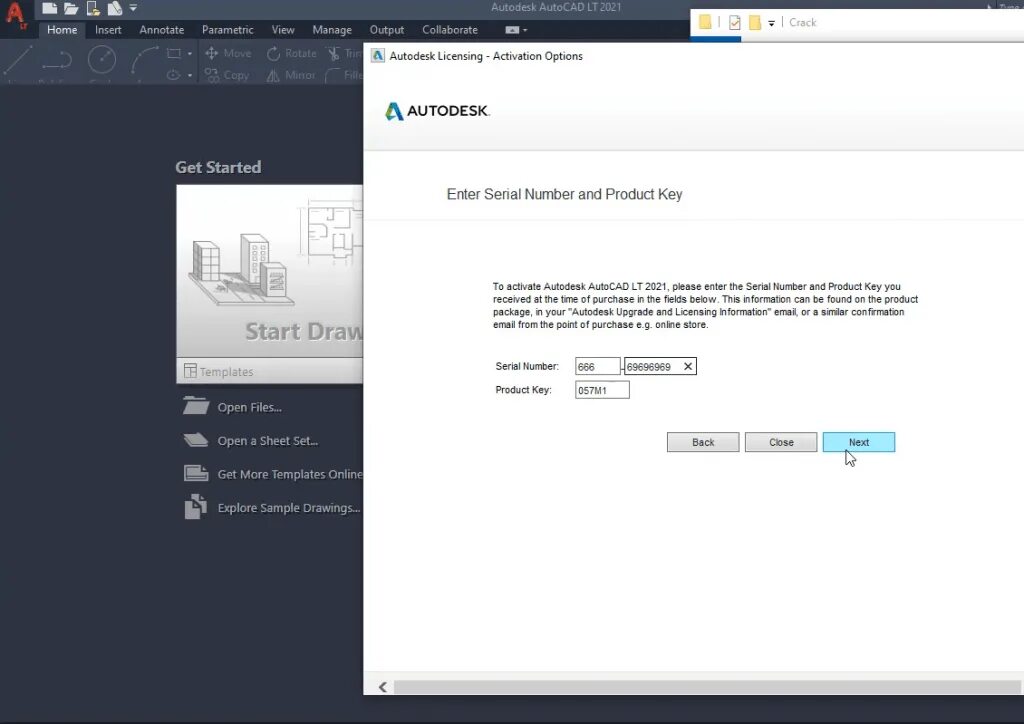Expand the Crack window quick access dropdown arrow
1024x724 pixels.
(x=771, y=23)
